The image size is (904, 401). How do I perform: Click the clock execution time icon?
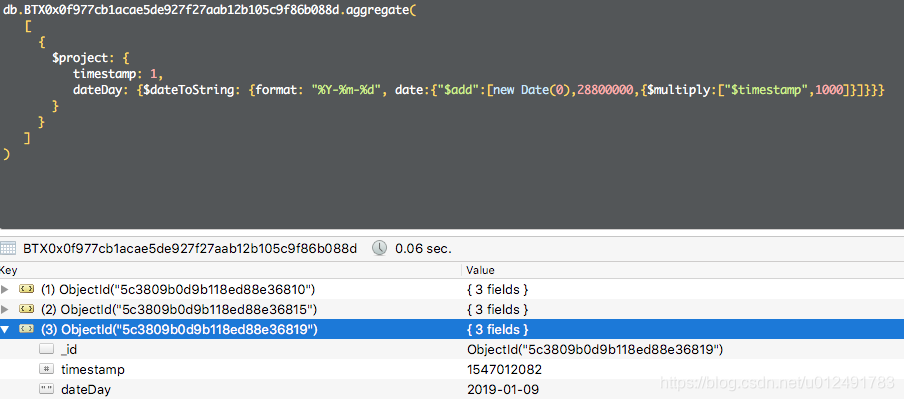[x=379, y=248]
